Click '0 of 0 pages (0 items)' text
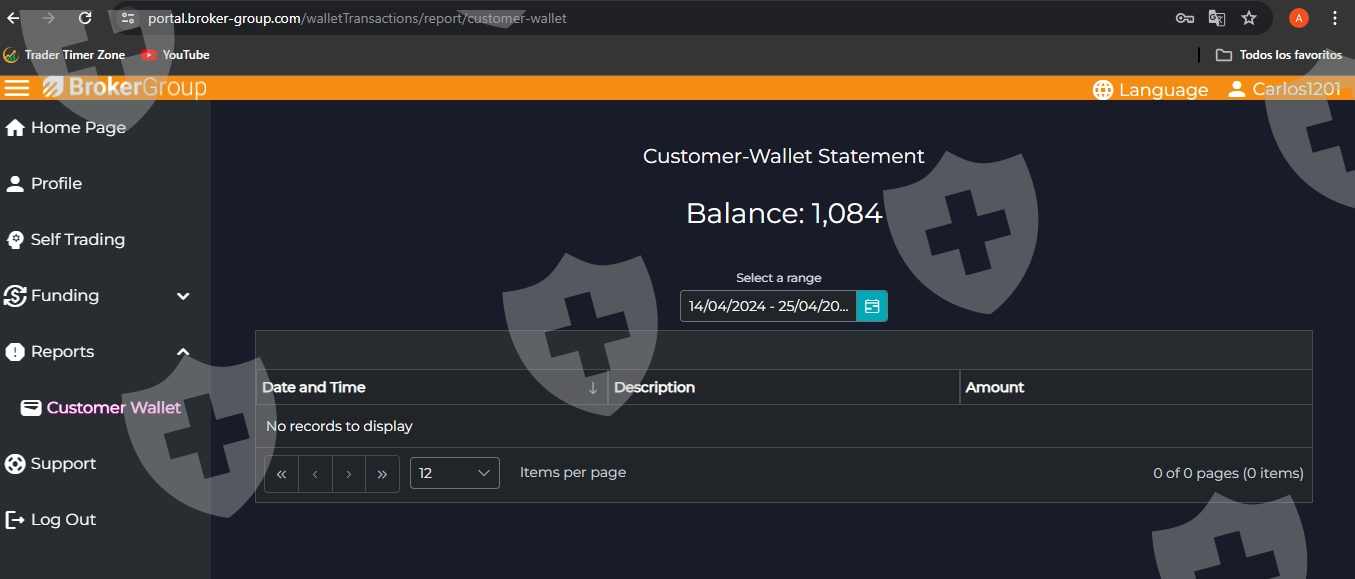The width and height of the screenshot is (1355, 579). 1228,473
